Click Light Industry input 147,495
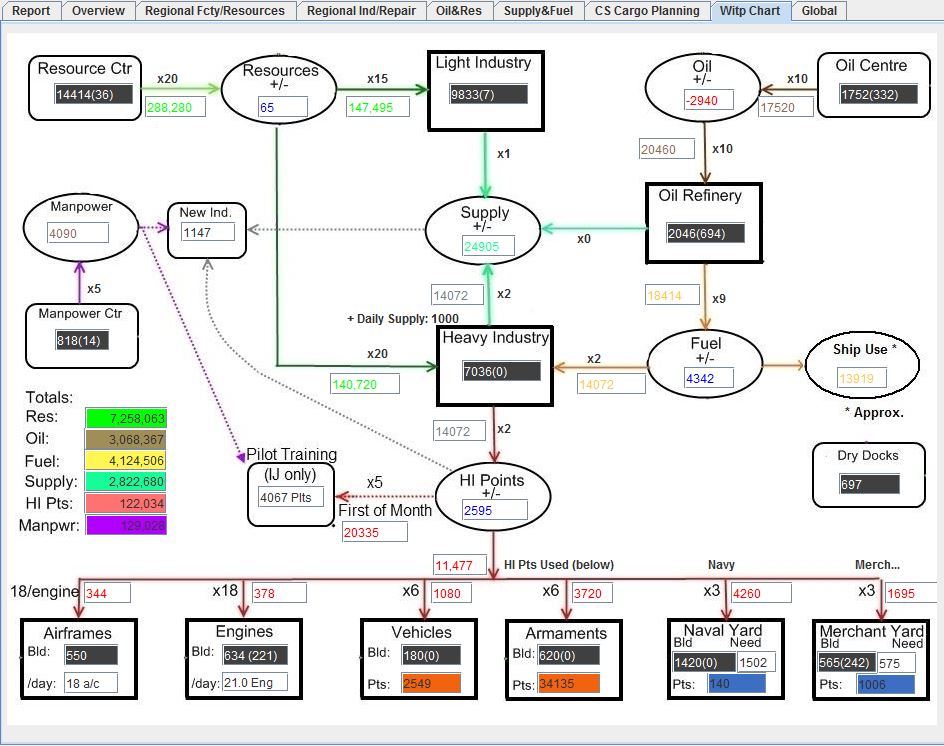Screen dimensions: 944x746 tap(379, 107)
